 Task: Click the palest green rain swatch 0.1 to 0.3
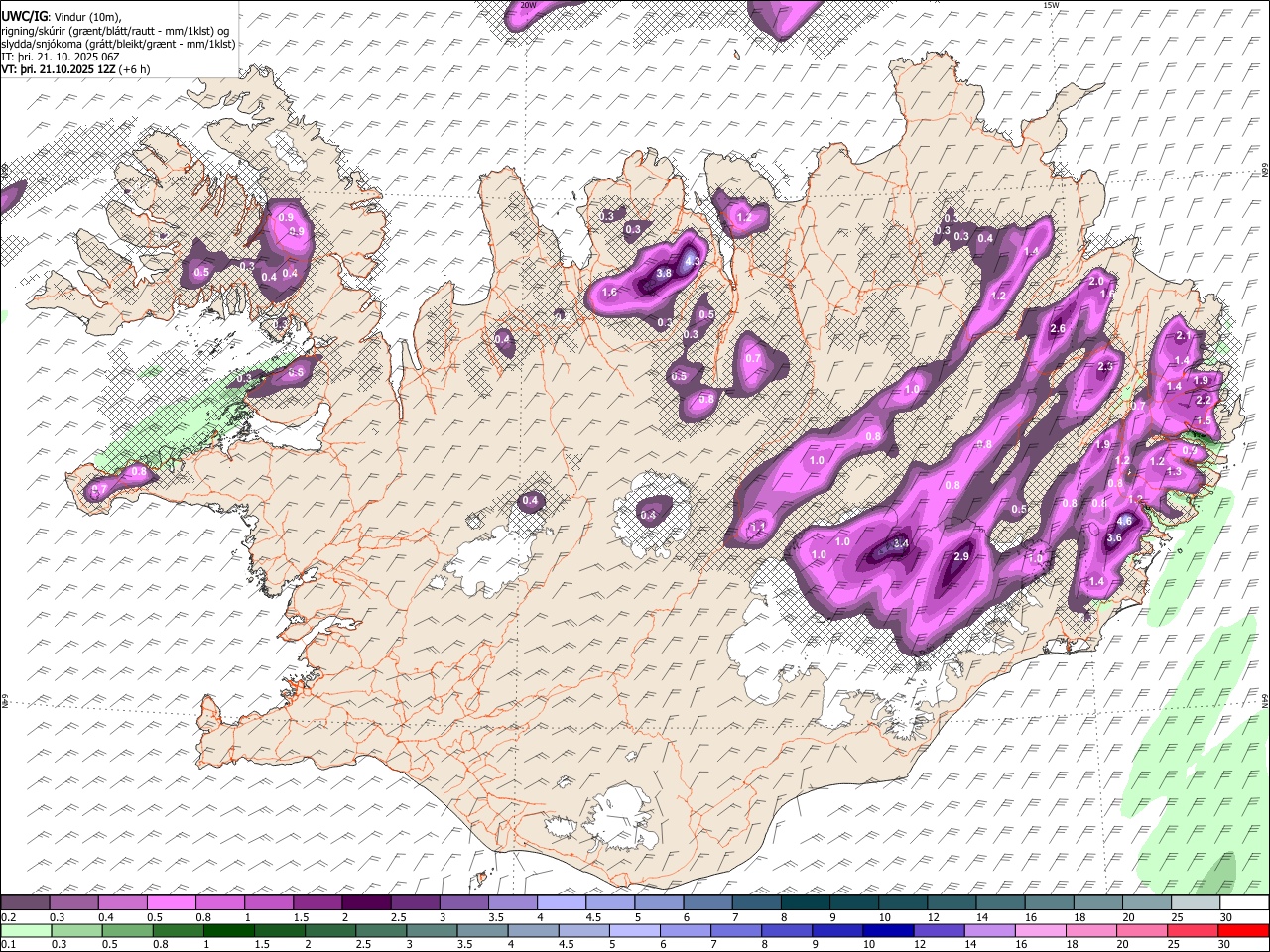(x=26, y=930)
